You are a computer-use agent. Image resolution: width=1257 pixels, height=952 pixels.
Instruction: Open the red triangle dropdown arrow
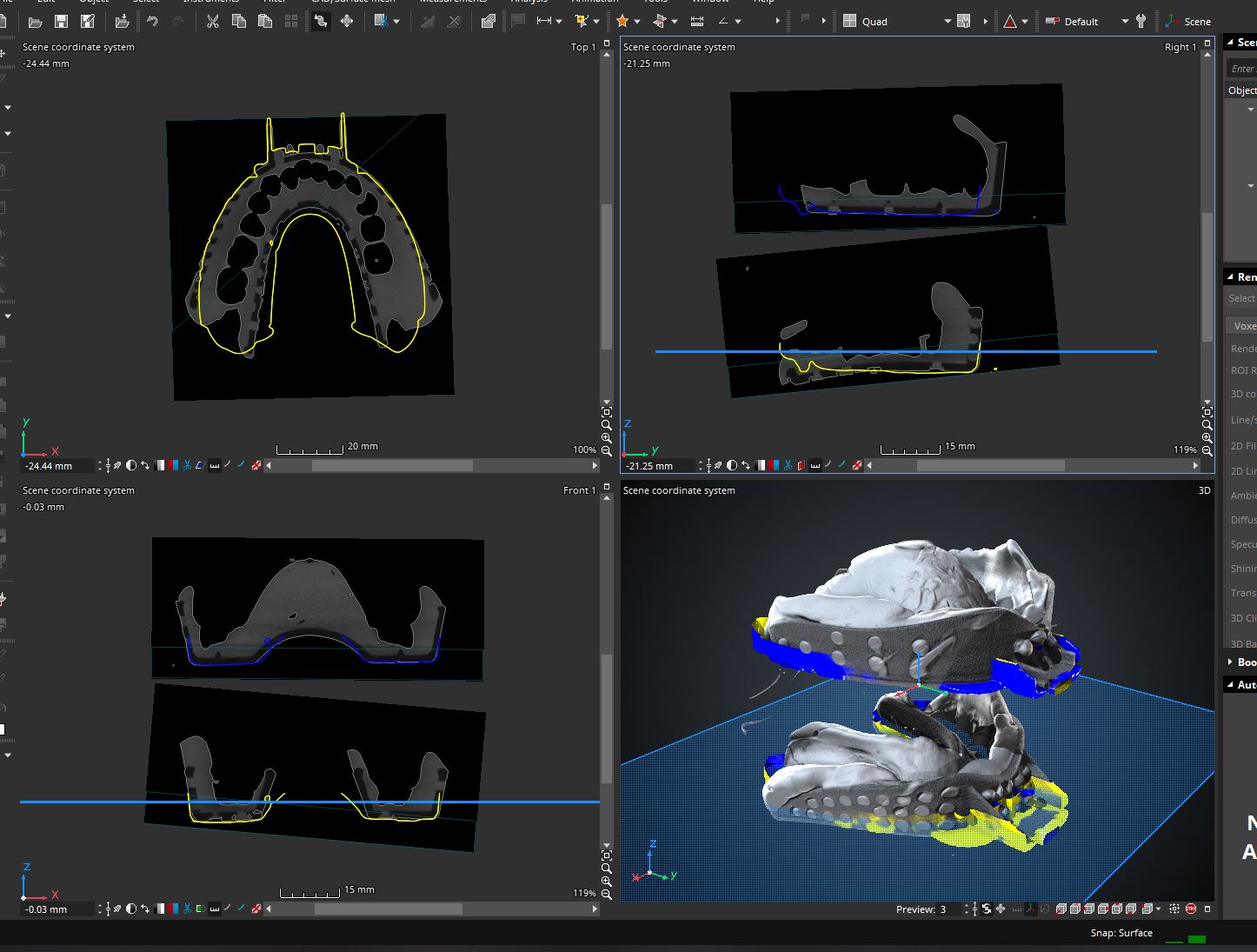click(x=1025, y=22)
